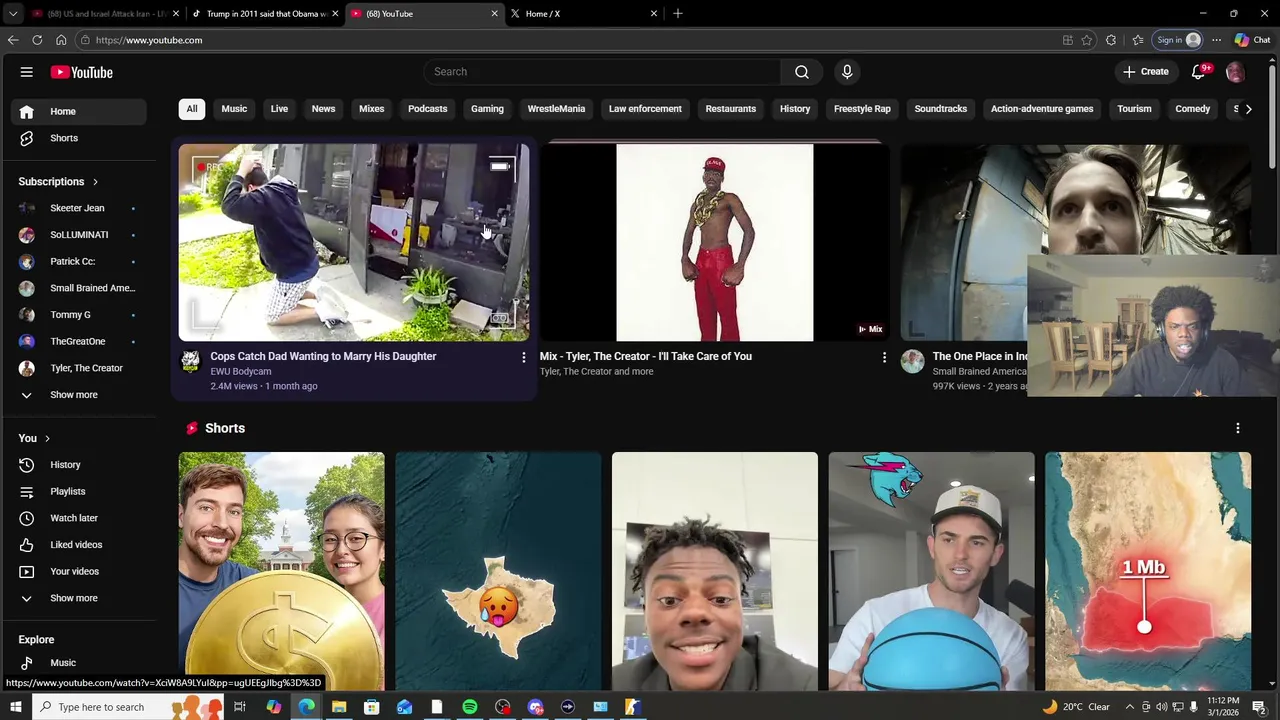This screenshot has width=1280, height=720.
Task: Open the SoLLUMINATI subscription
Action: tap(80, 235)
